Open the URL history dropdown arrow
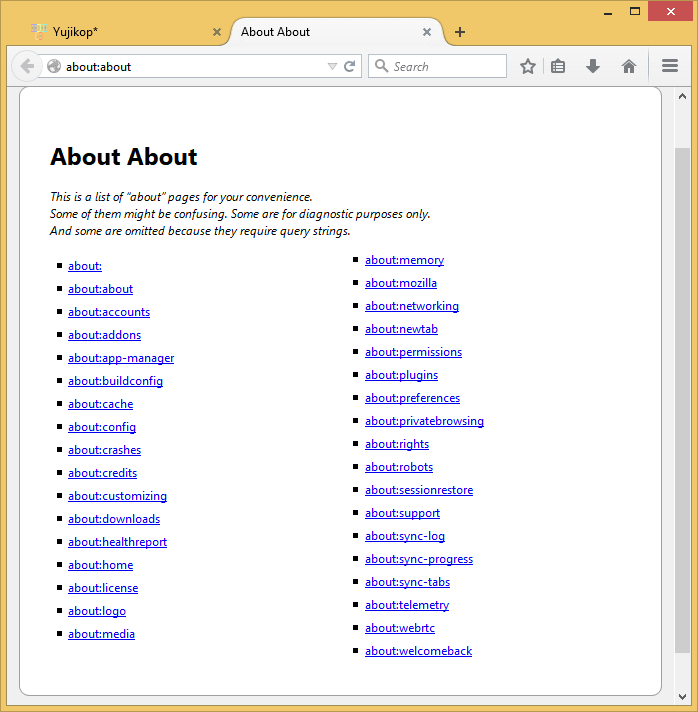Viewport: 698px width, 712px height. pyautogui.click(x=332, y=67)
